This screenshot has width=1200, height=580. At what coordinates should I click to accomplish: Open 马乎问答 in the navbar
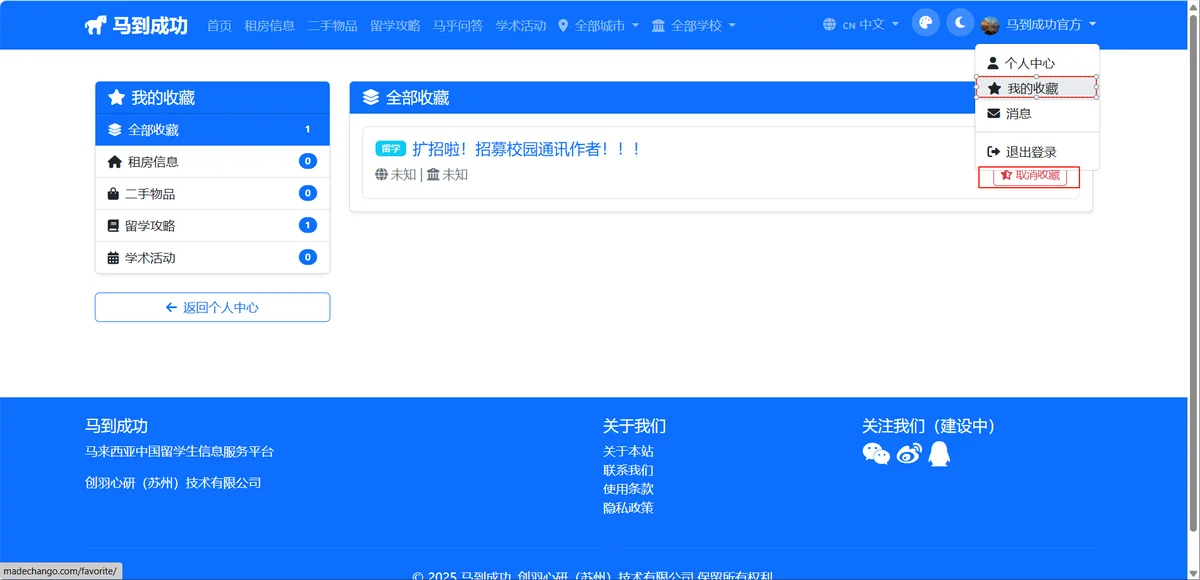[458, 25]
